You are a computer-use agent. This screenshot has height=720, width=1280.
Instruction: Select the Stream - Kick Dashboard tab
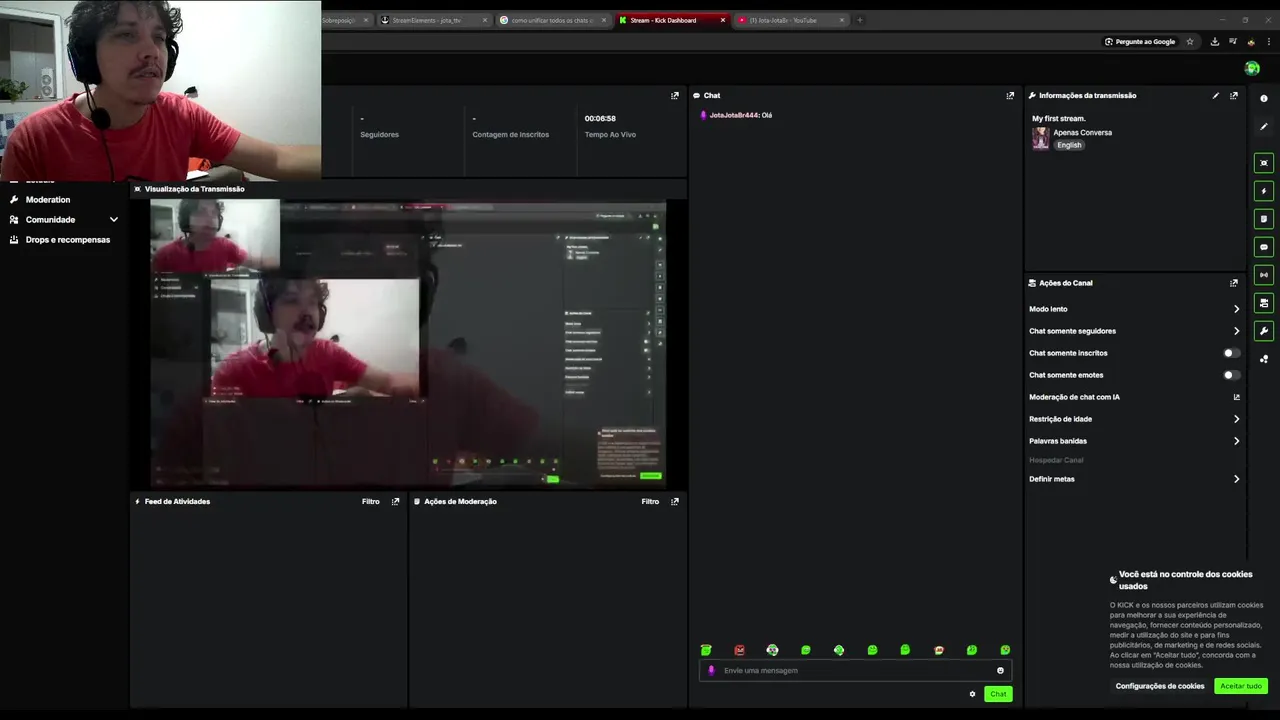coord(672,20)
